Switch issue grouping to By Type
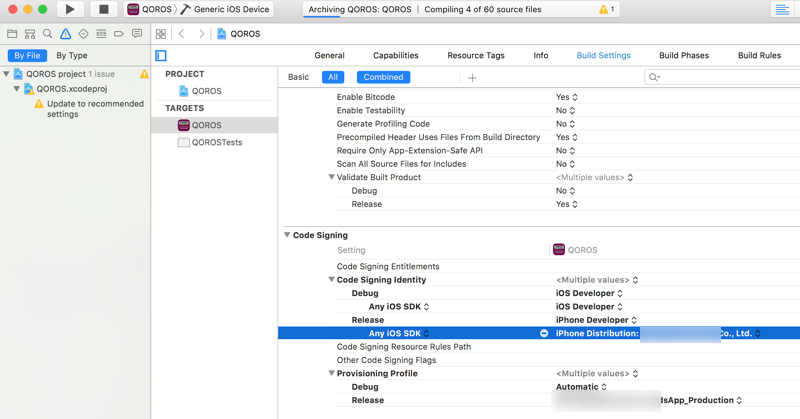 [x=72, y=56]
